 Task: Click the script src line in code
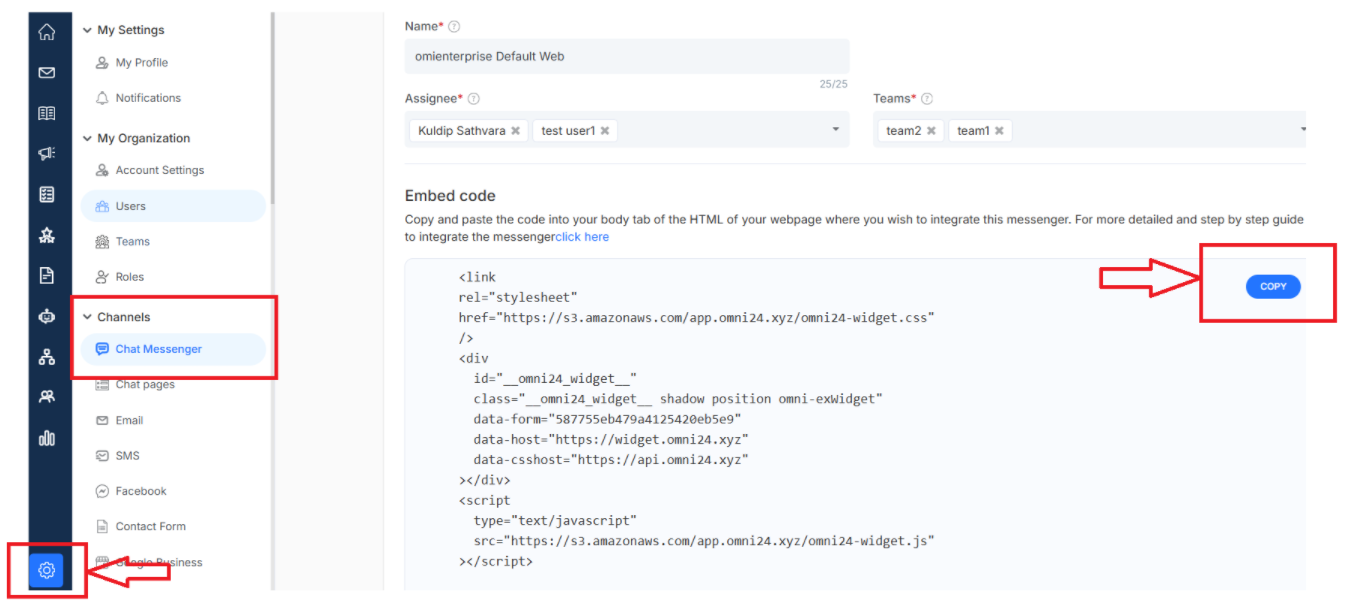704,541
